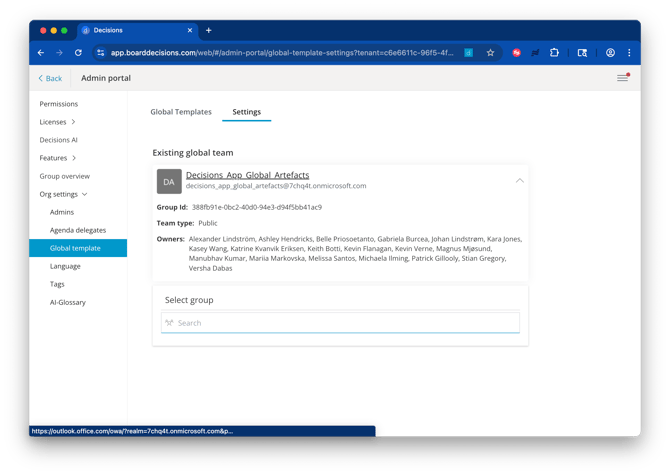Collapse the Decisions_App_Global_Artefacts team card

pos(520,181)
